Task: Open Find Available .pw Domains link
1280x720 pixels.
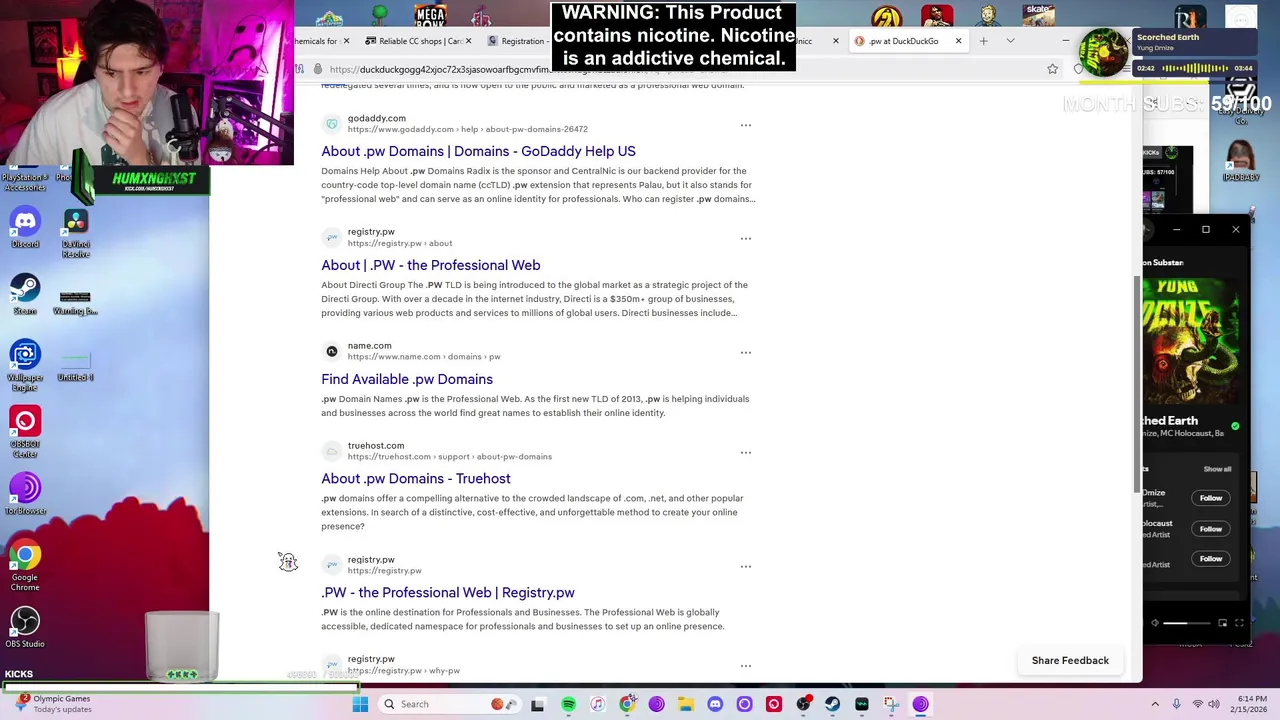Action: pos(407,379)
